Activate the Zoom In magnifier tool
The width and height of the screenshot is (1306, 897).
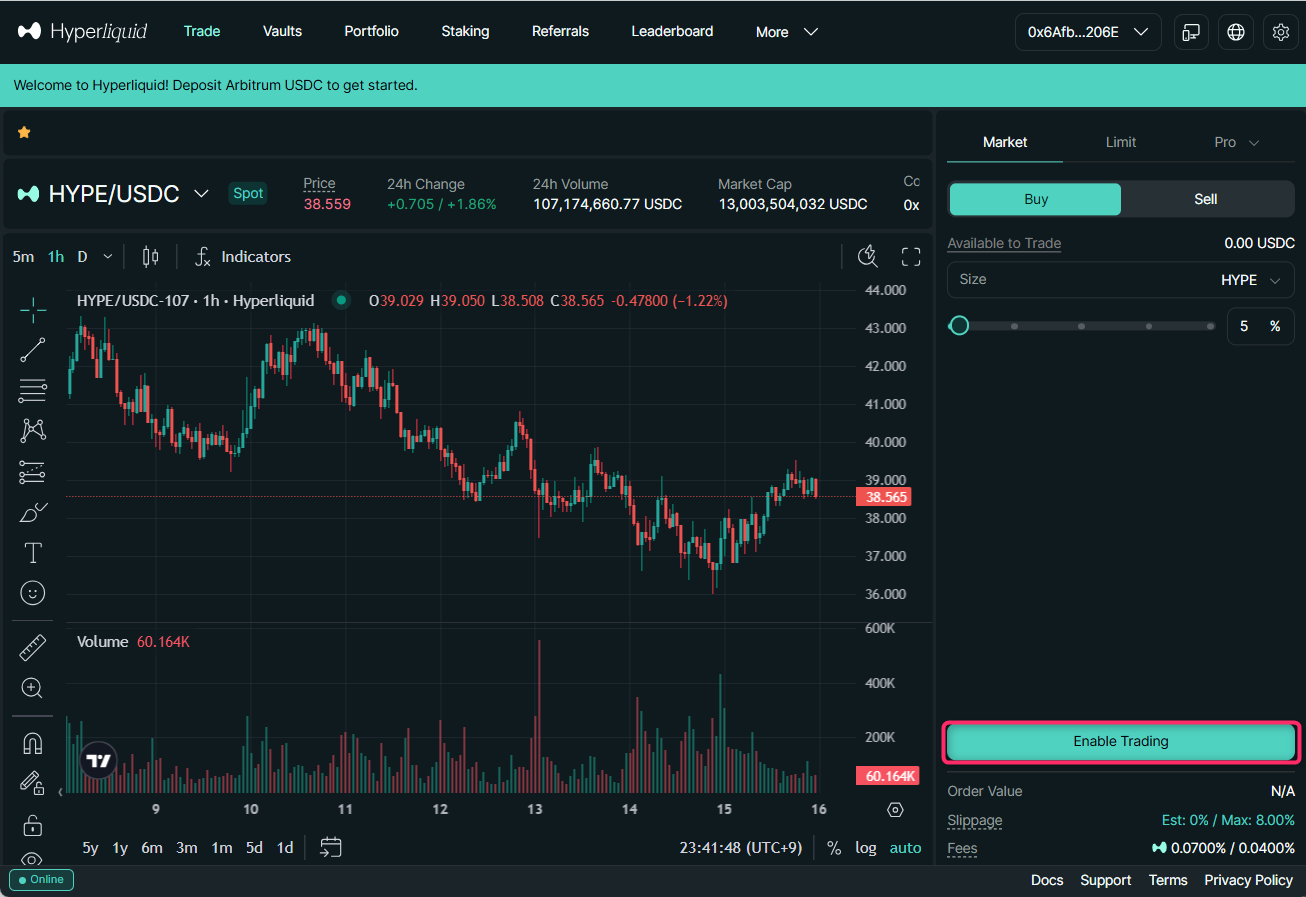[33, 688]
